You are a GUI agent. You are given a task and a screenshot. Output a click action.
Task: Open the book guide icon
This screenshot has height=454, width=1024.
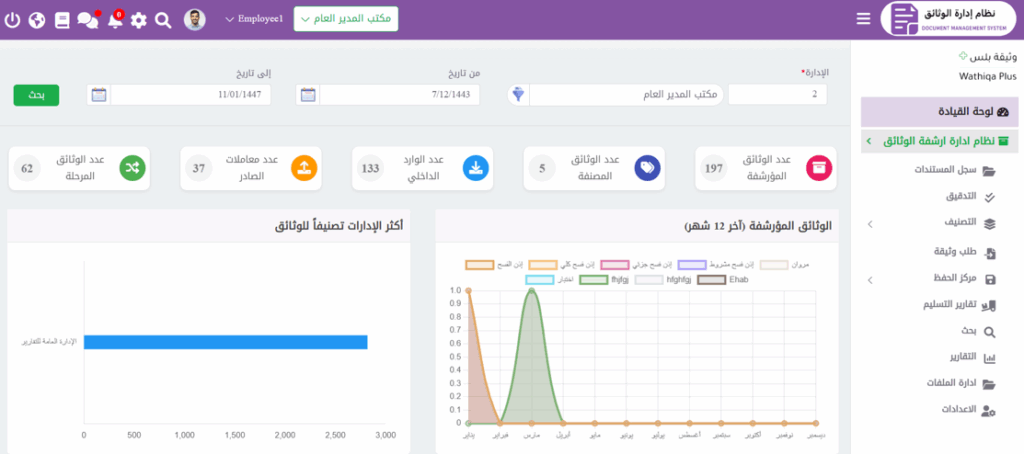[x=62, y=19]
